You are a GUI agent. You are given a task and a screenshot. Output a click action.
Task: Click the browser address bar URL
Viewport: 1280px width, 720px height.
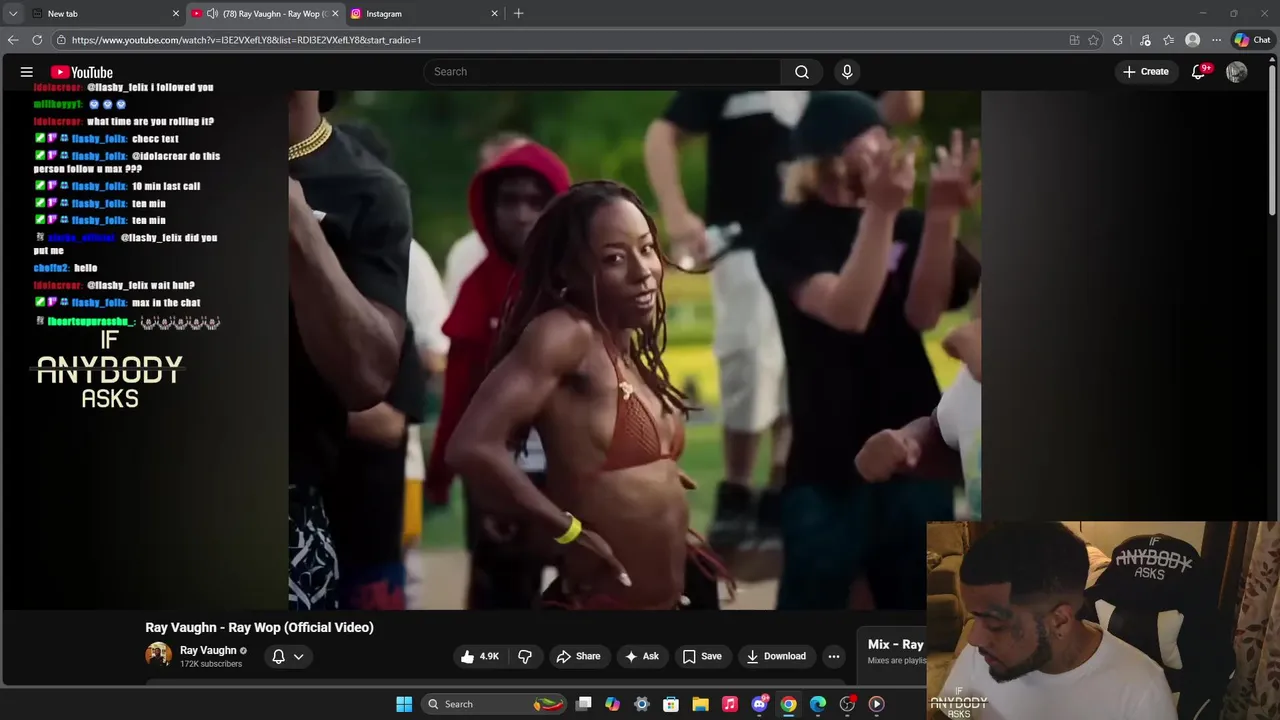click(x=246, y=40)
